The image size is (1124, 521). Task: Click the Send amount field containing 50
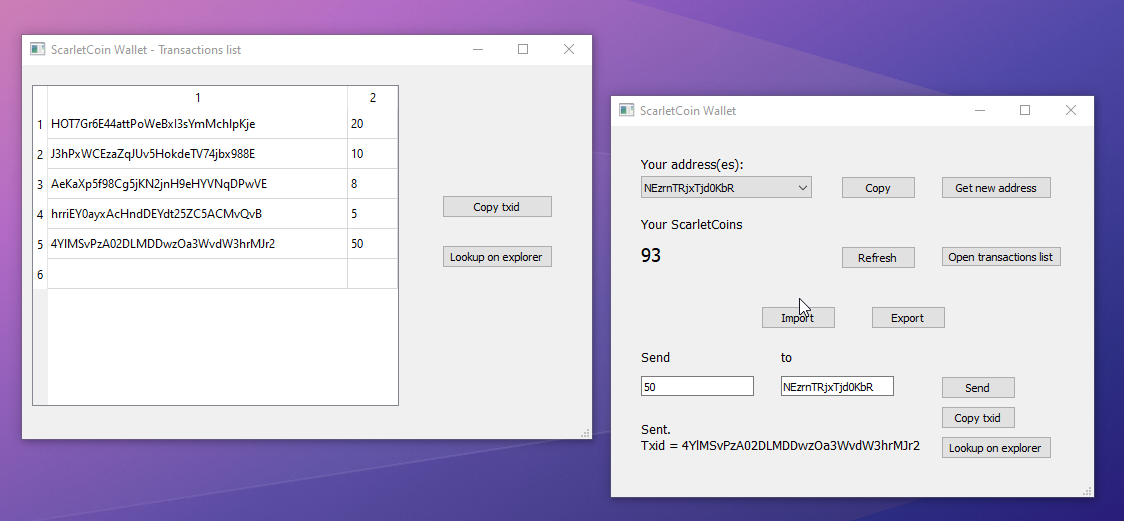coord(697,386)
